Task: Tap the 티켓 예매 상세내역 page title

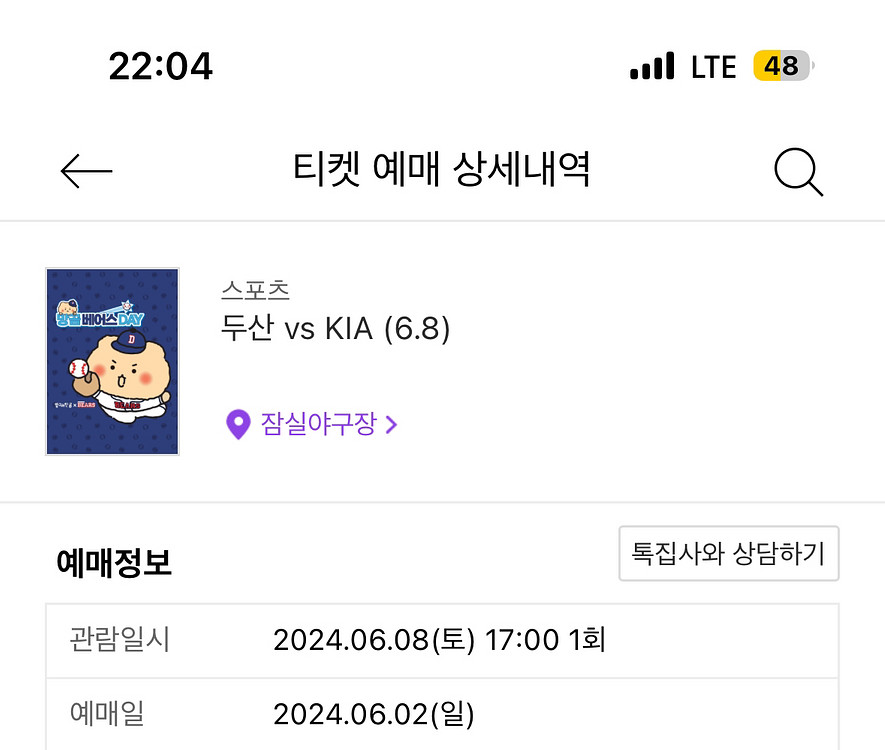Action: pos(441,171)
